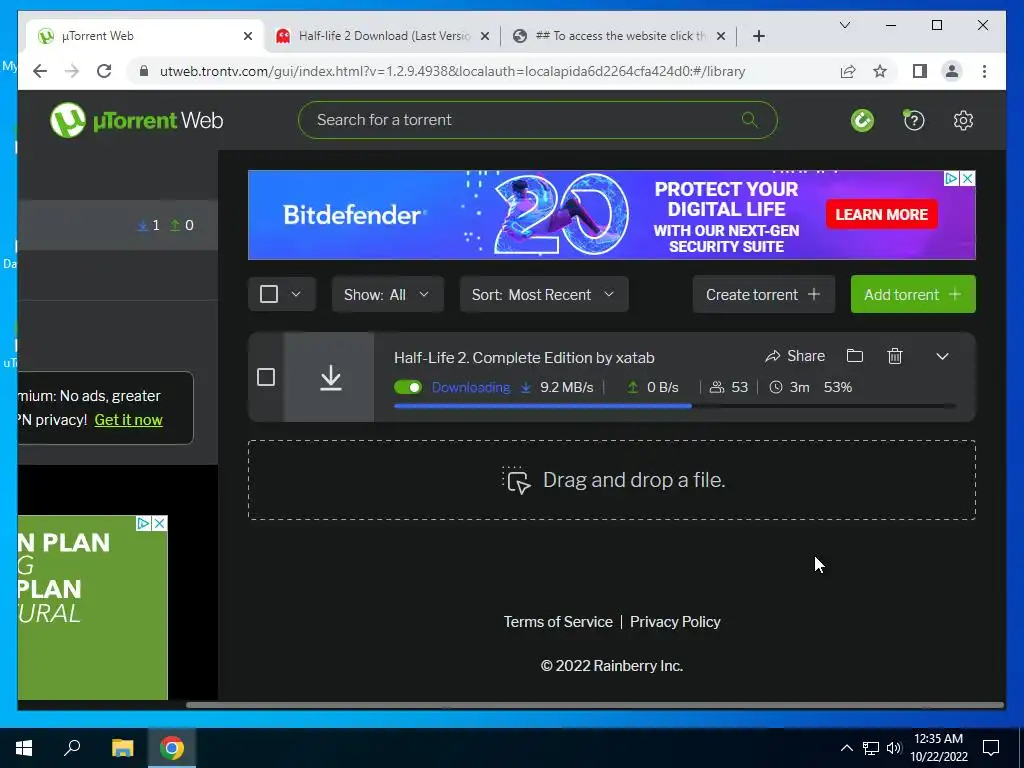The height and width of the screenshot is (768, 1024).
Task: Open Half-Life 2 torrent's containing folder
Action: 855,356
